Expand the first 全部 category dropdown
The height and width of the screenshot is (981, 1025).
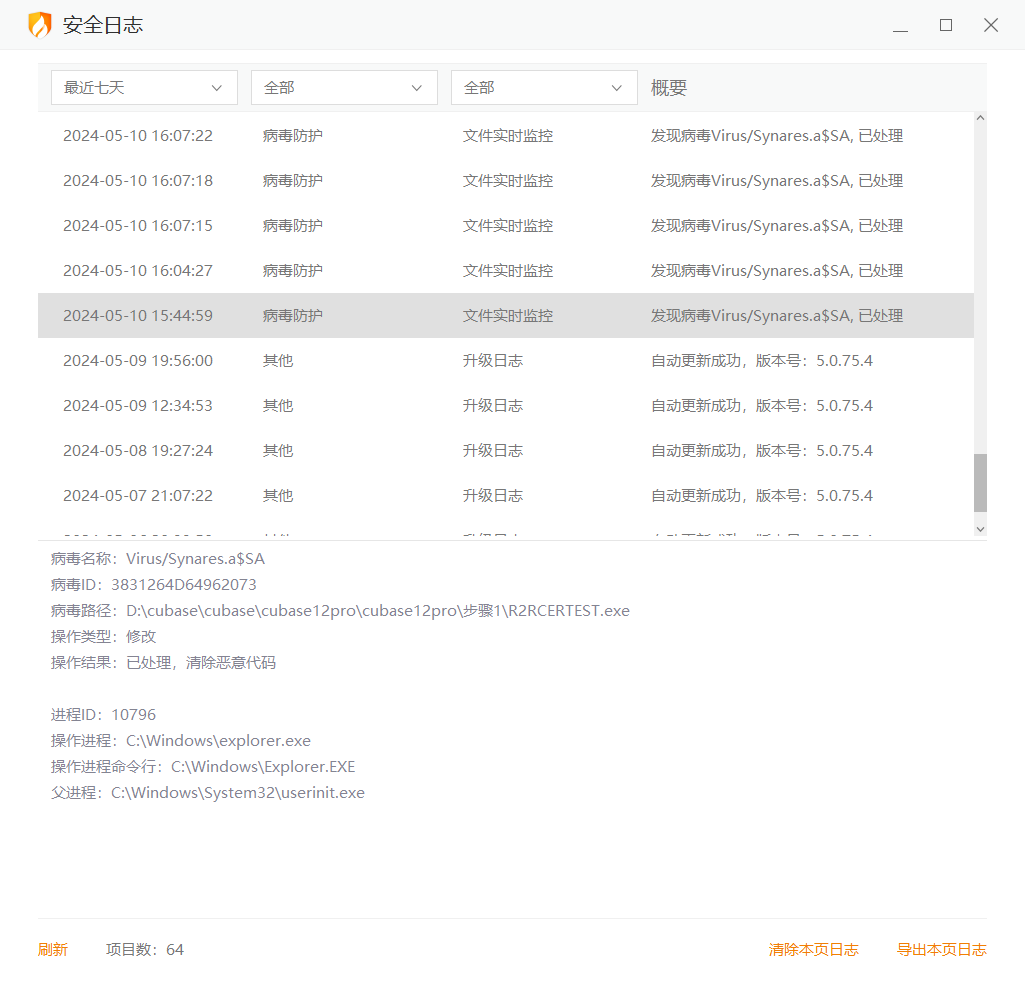click(344, 88)
